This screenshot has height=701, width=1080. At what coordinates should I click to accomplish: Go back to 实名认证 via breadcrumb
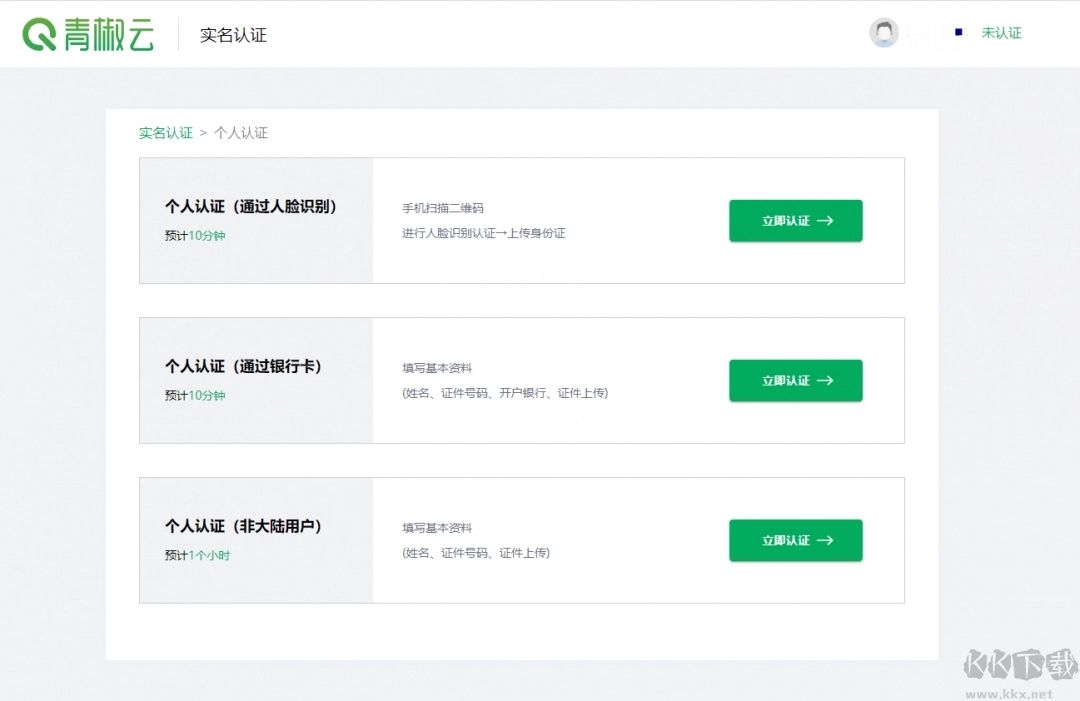click(x=165, y=133)
